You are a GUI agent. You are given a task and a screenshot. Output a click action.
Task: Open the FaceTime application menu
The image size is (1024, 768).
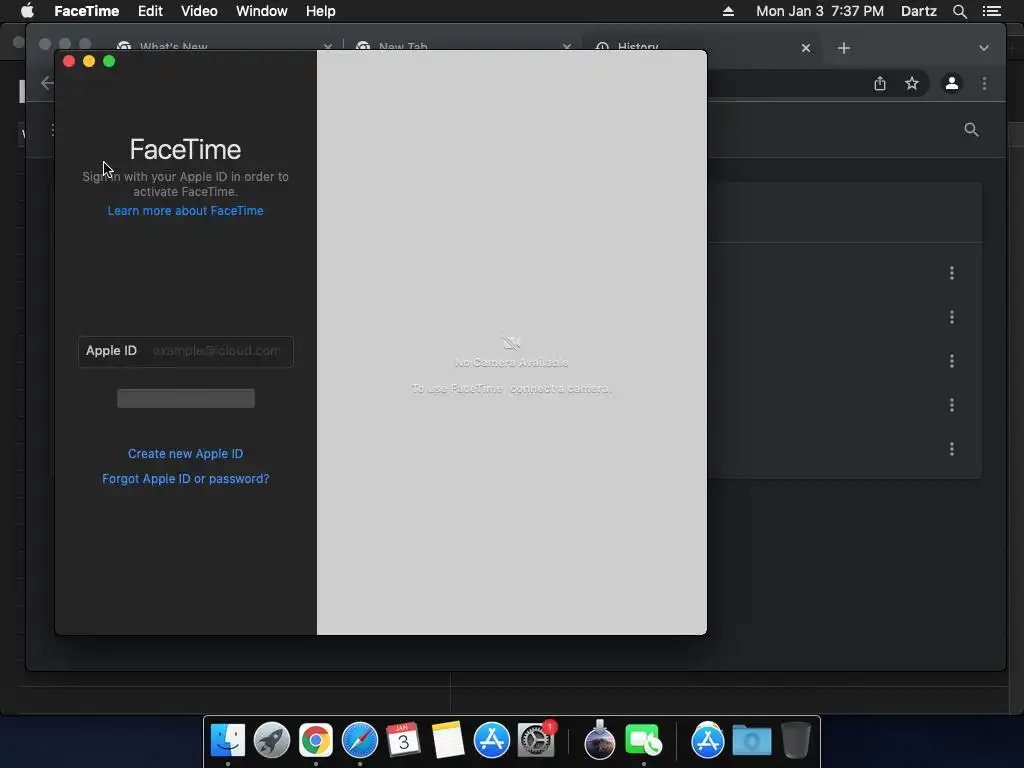[86, 11]
